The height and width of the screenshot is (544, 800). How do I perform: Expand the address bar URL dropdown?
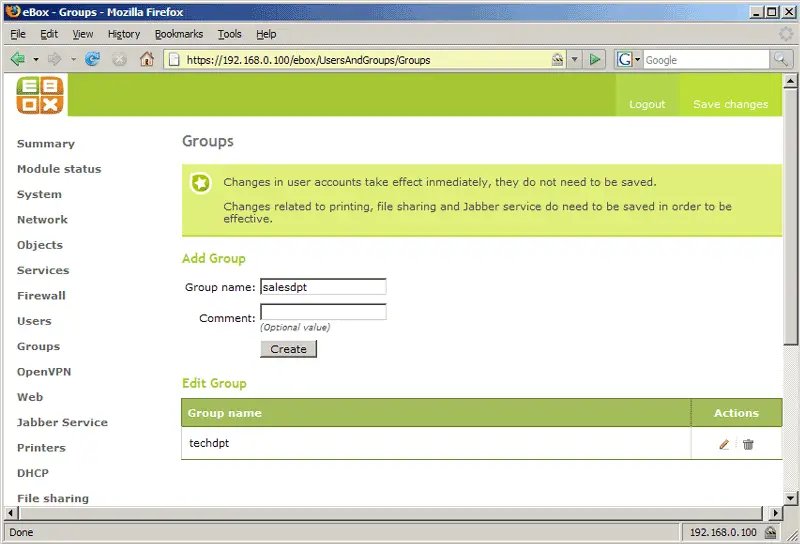pos(574,60)
